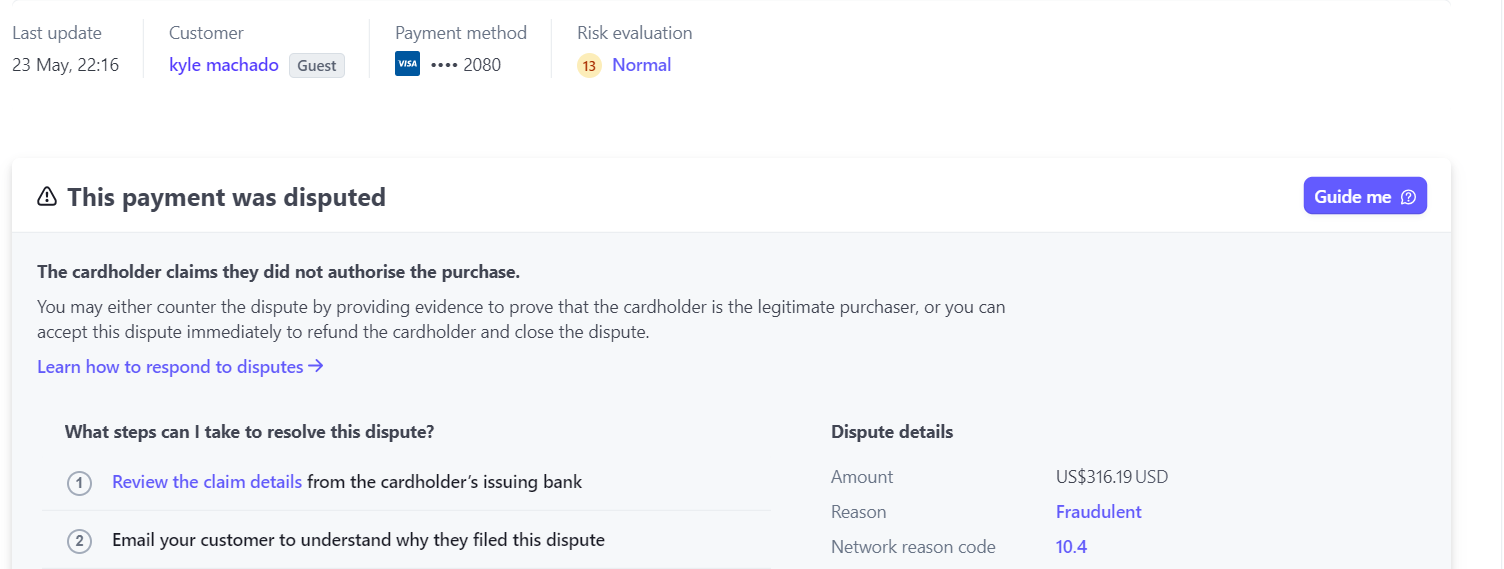Open network reason code 10.4 link
The width and height of the screenshot is (1504, 569).
1071,547
